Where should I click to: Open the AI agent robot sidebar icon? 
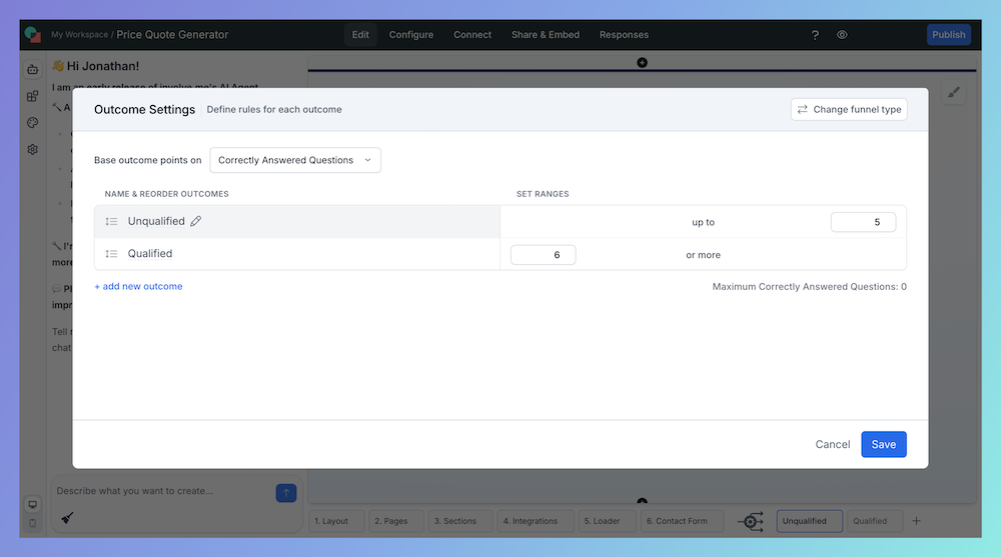pos(33,70)
